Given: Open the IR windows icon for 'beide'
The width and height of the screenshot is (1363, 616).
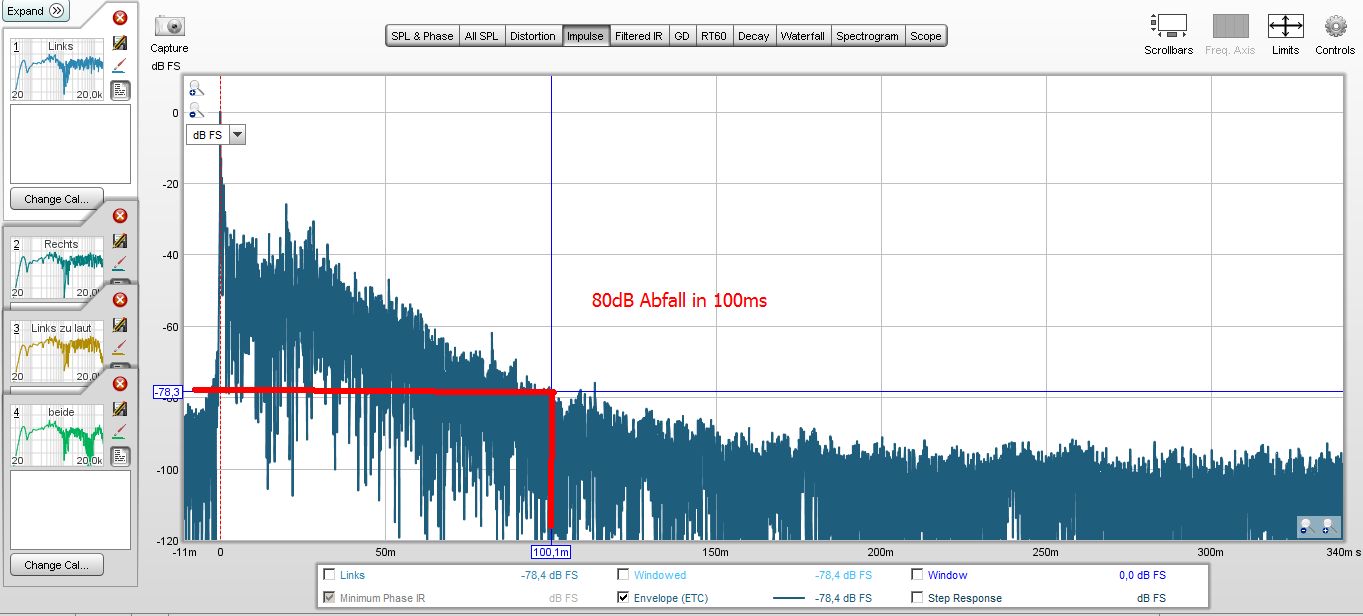Looking at the screenshot, I should 120,409.
